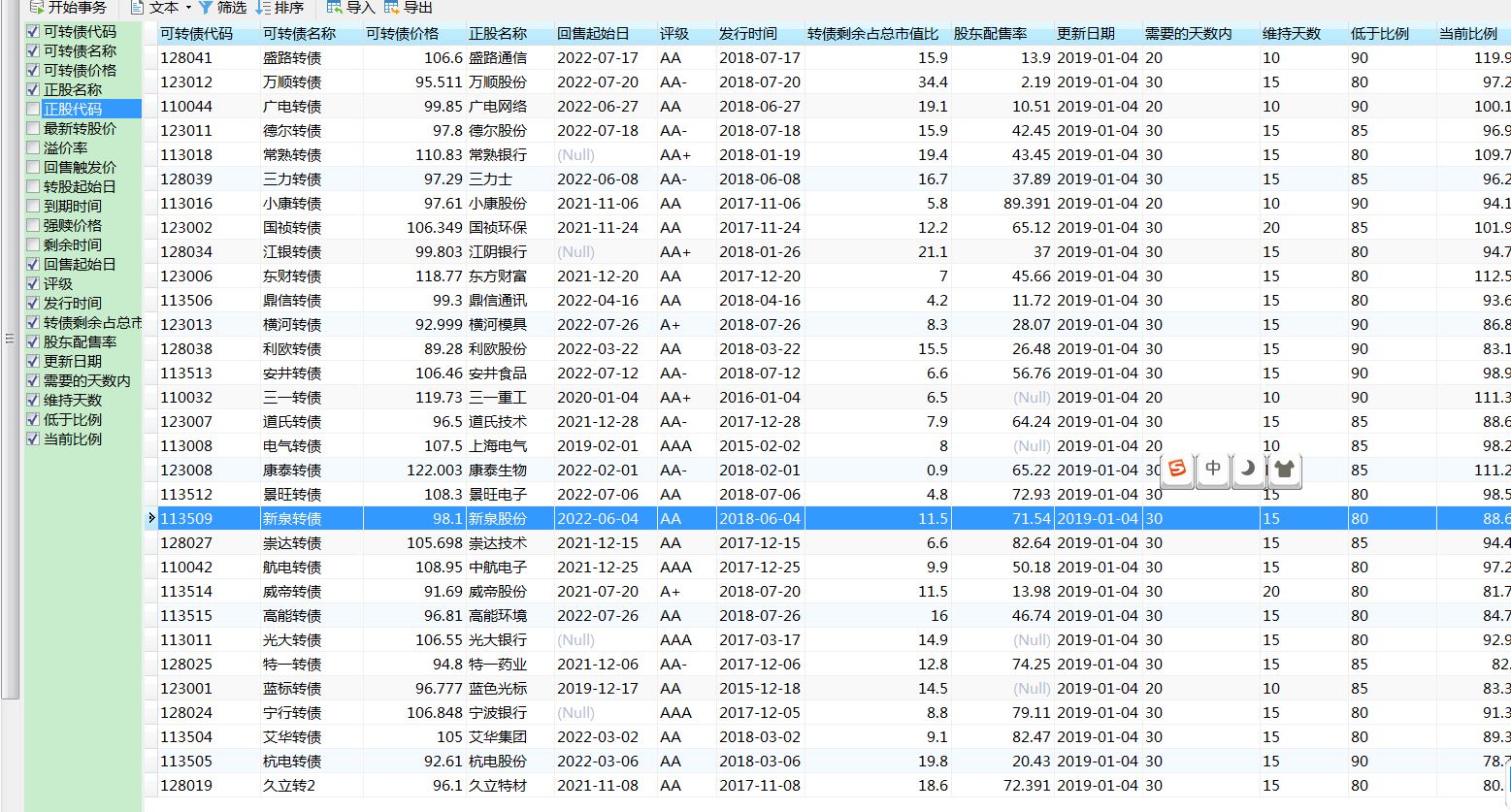The image size is (1511, 812).
Task: Click the cell with code 128041
Action: (209, 57)
